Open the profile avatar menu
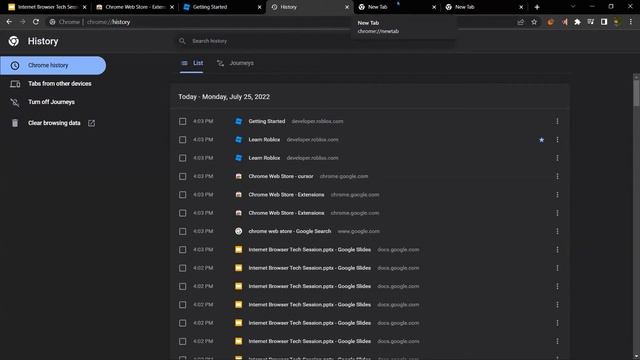 (x=617, y=22)
